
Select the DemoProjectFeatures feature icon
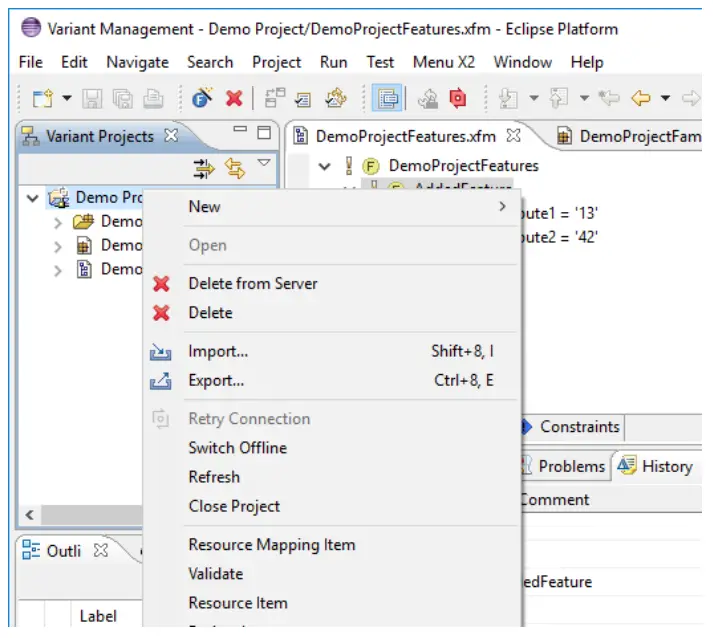coord(371,166)
